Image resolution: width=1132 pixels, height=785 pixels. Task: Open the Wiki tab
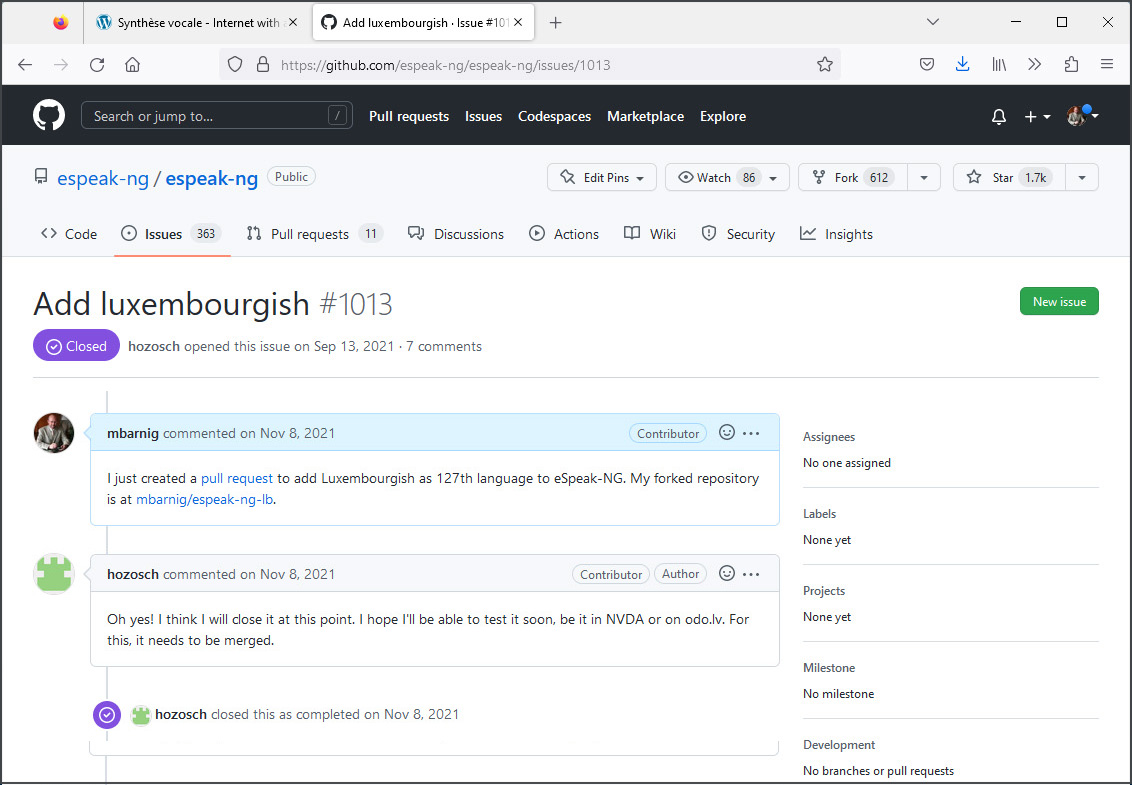(650, 234)
